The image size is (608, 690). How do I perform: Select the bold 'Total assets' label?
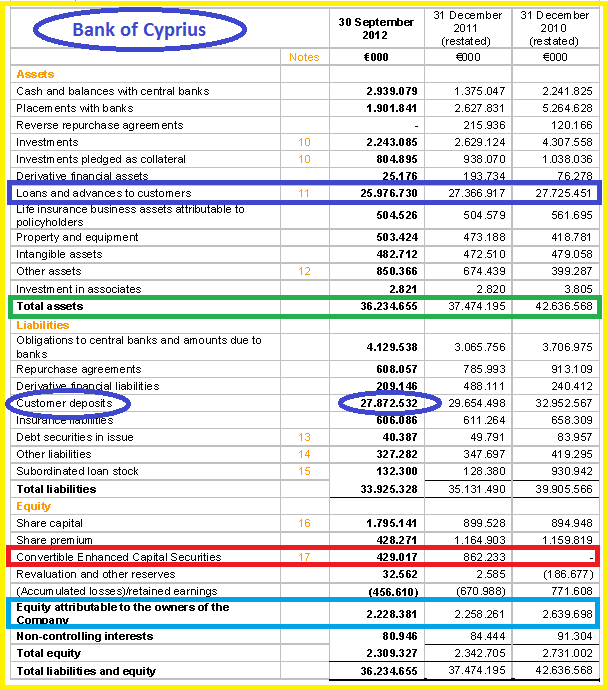(x=50, y=306)
